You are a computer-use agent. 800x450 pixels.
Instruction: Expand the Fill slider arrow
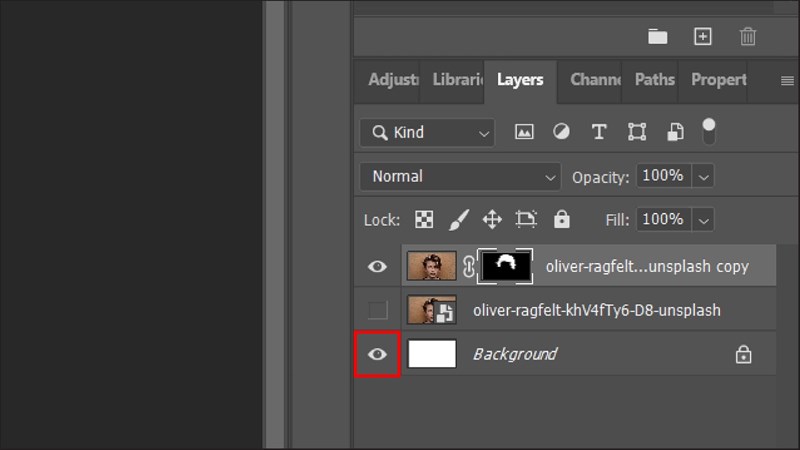(703, 220)
